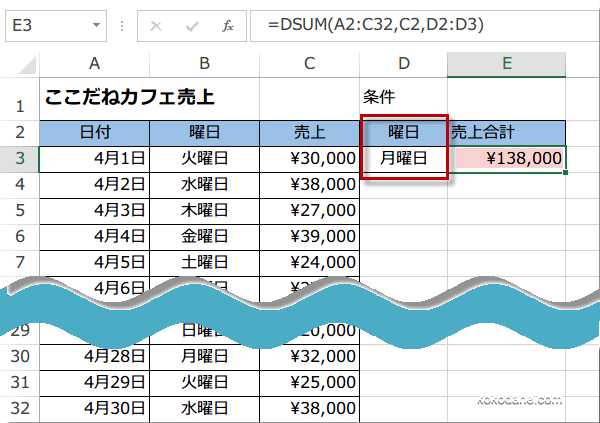Click the date cell 4月28日

click(95, 357)
